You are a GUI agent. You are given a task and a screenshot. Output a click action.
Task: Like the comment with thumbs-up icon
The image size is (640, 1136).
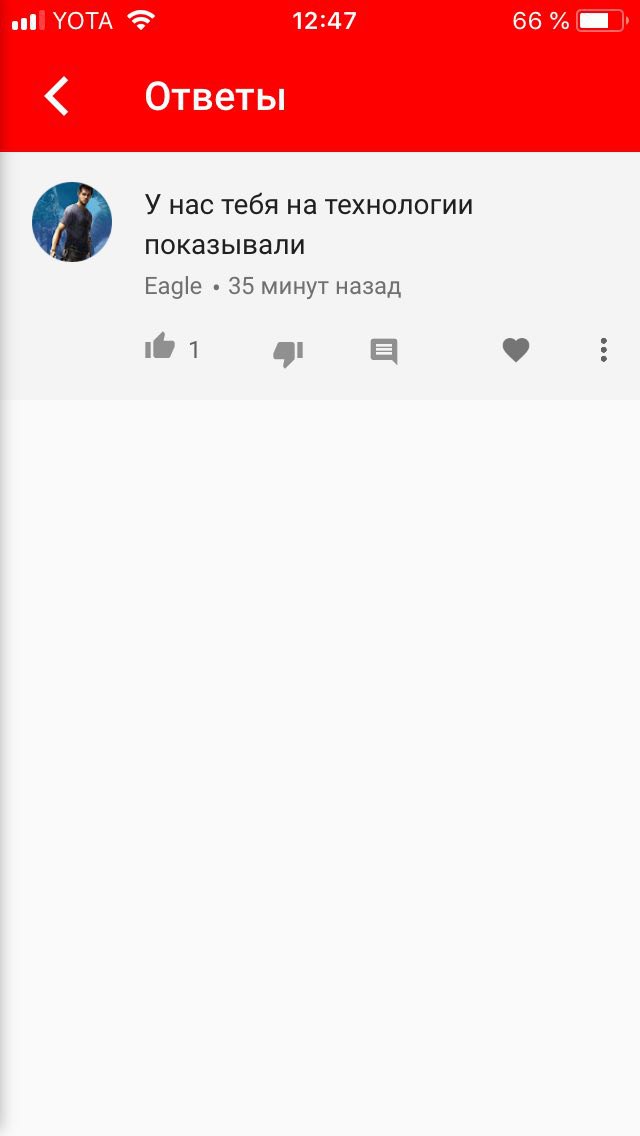click(x=159, y=346)
